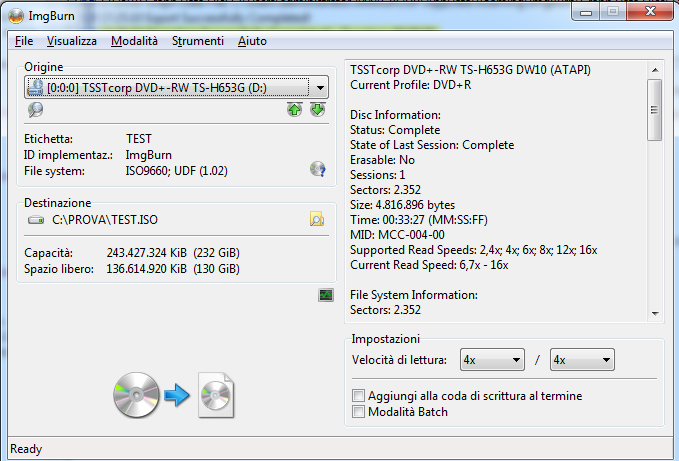Enable Aggiungi alla coda di scrittura al termine

tap(358, 396)
